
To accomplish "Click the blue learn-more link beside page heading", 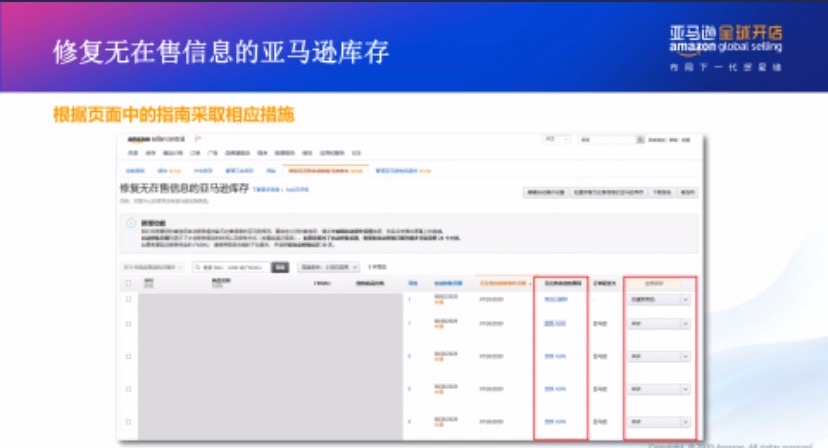I will pos(266,190).
